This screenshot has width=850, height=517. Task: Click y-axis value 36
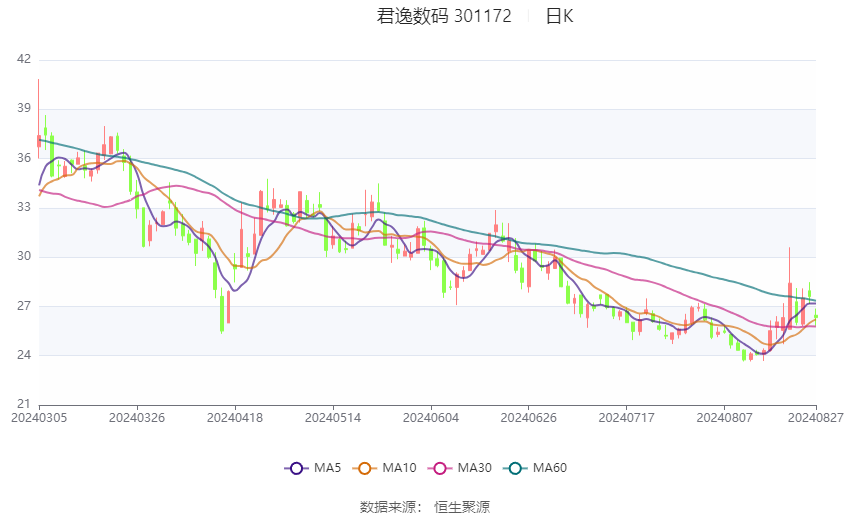[24, 158]
